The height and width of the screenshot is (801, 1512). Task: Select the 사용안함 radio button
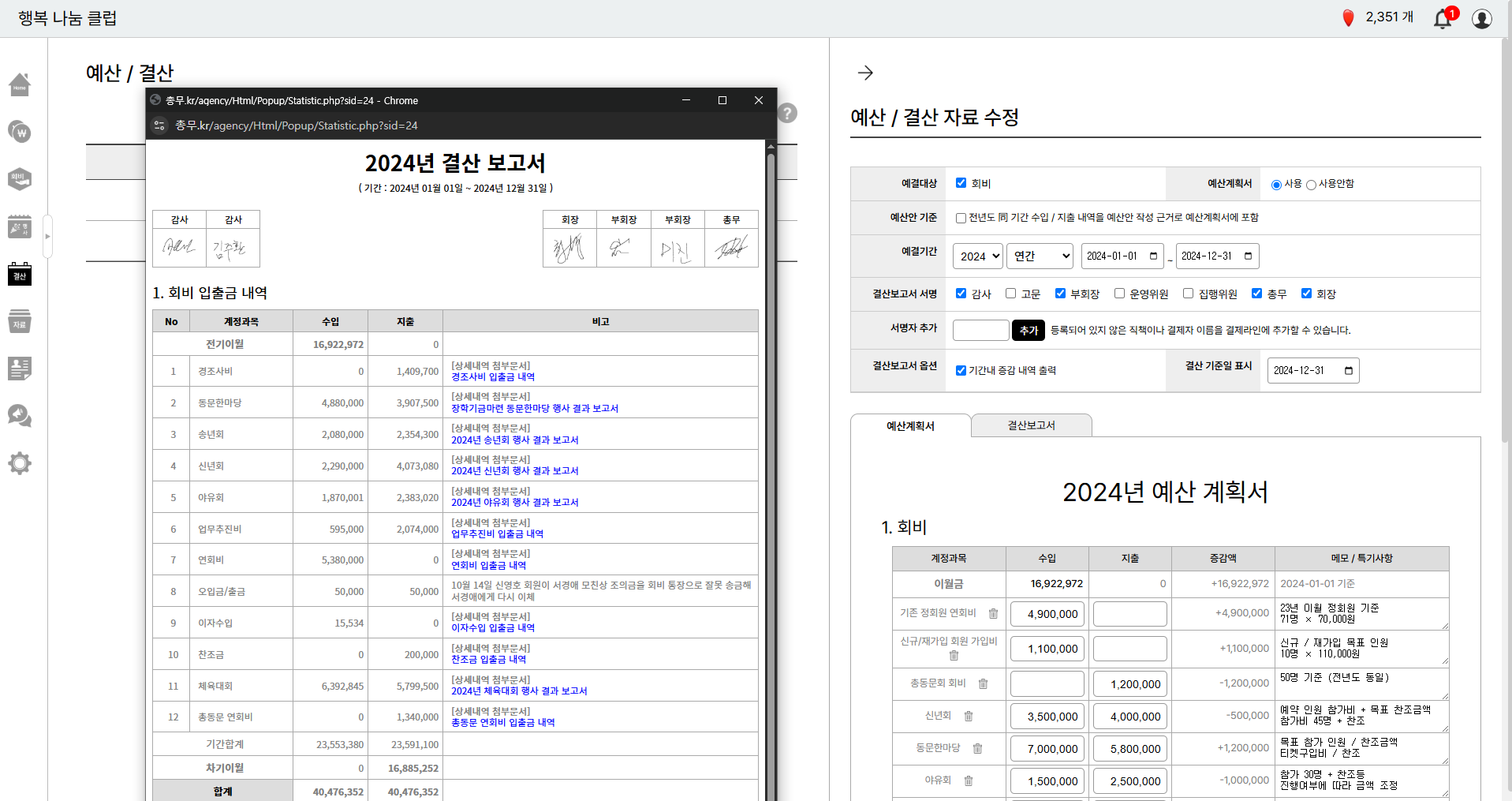[x=1311, y=185]
